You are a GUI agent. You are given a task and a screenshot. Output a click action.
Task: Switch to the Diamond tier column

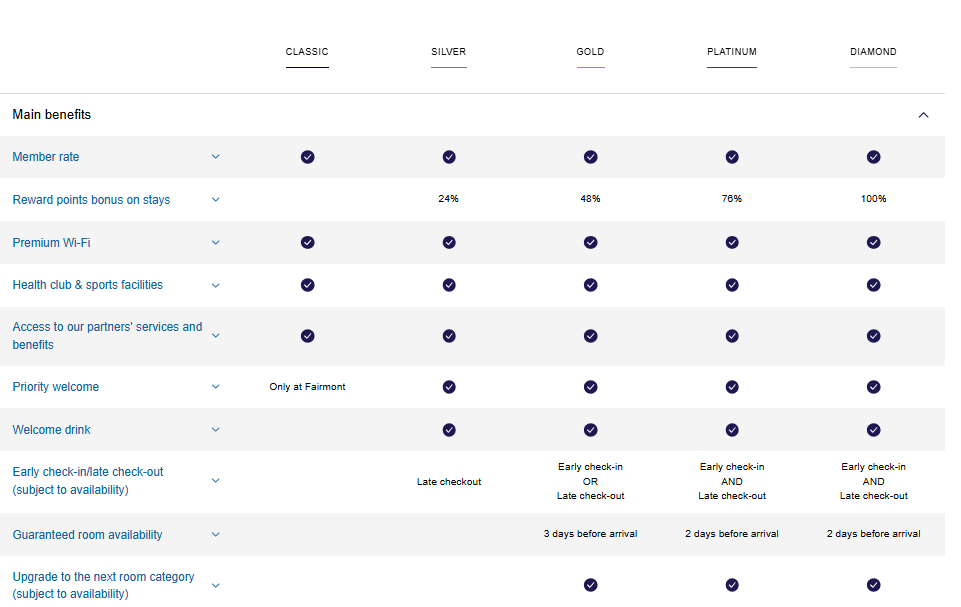(x=873, y=52)
